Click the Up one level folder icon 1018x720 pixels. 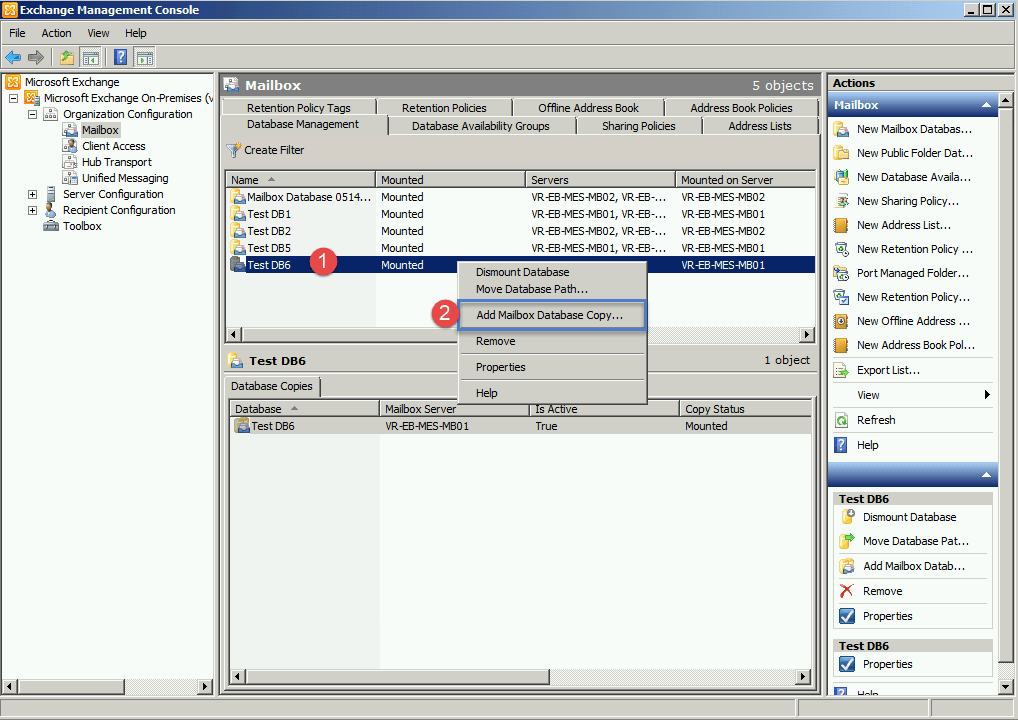tap(67, 57)
